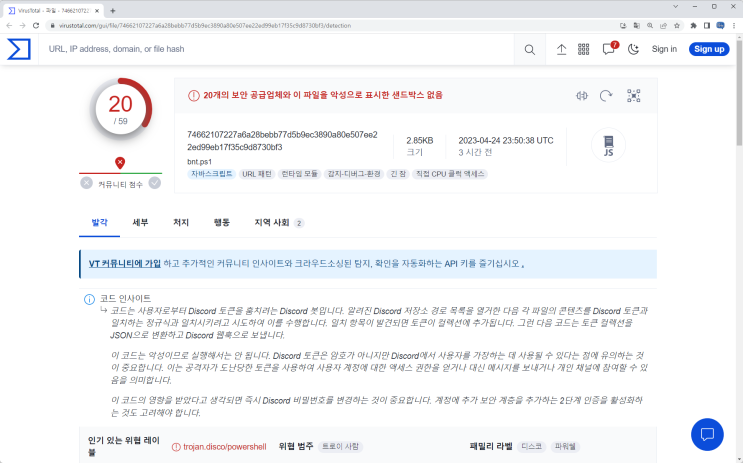743x463 pixels.
Task: Vote harmless with the checkmark community icon
Action: coord(154,183)
